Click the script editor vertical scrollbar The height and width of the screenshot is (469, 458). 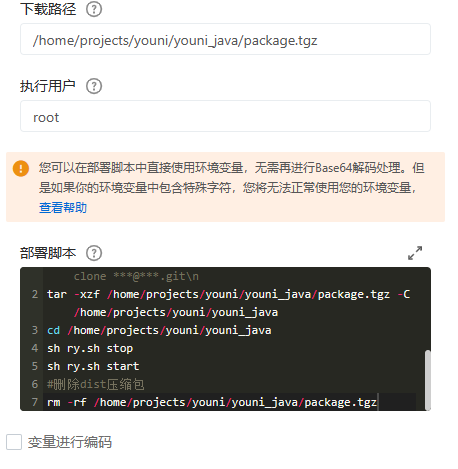(428, 380)
